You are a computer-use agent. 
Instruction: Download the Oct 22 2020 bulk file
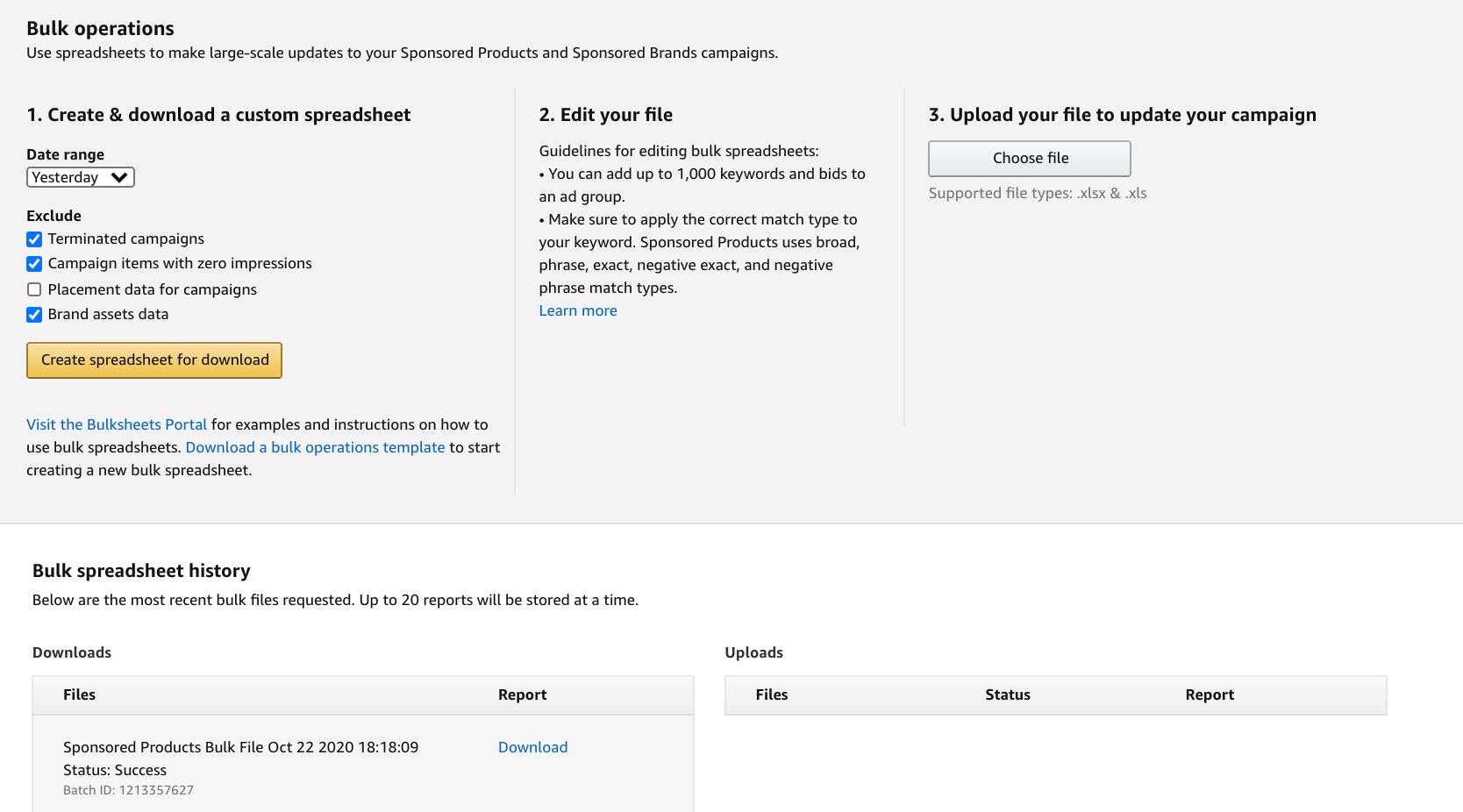click(532, 747)
